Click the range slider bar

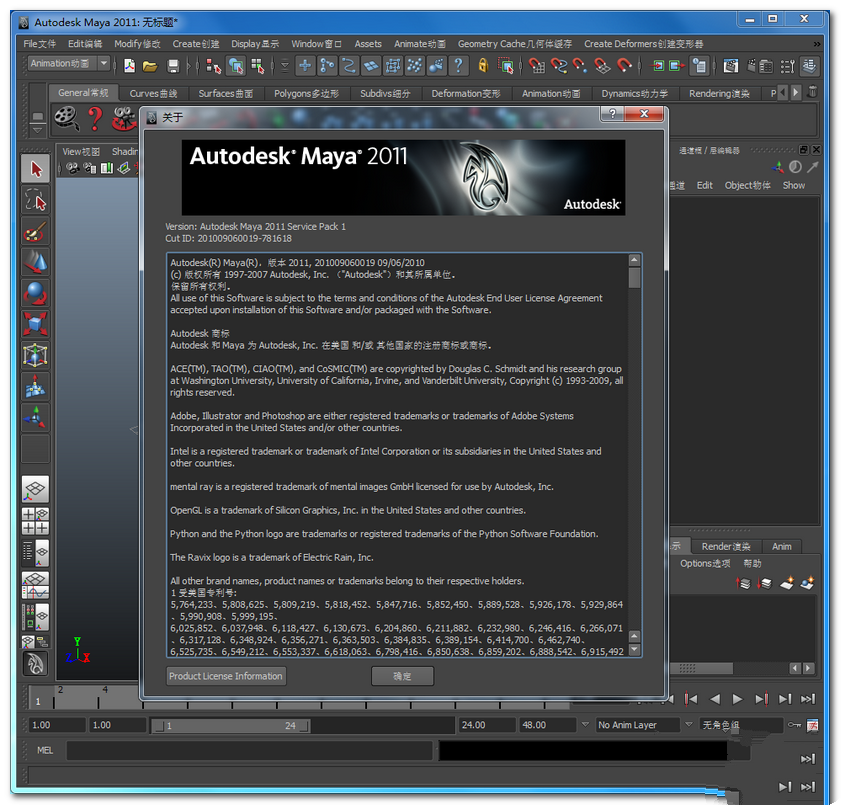(230, 726)
